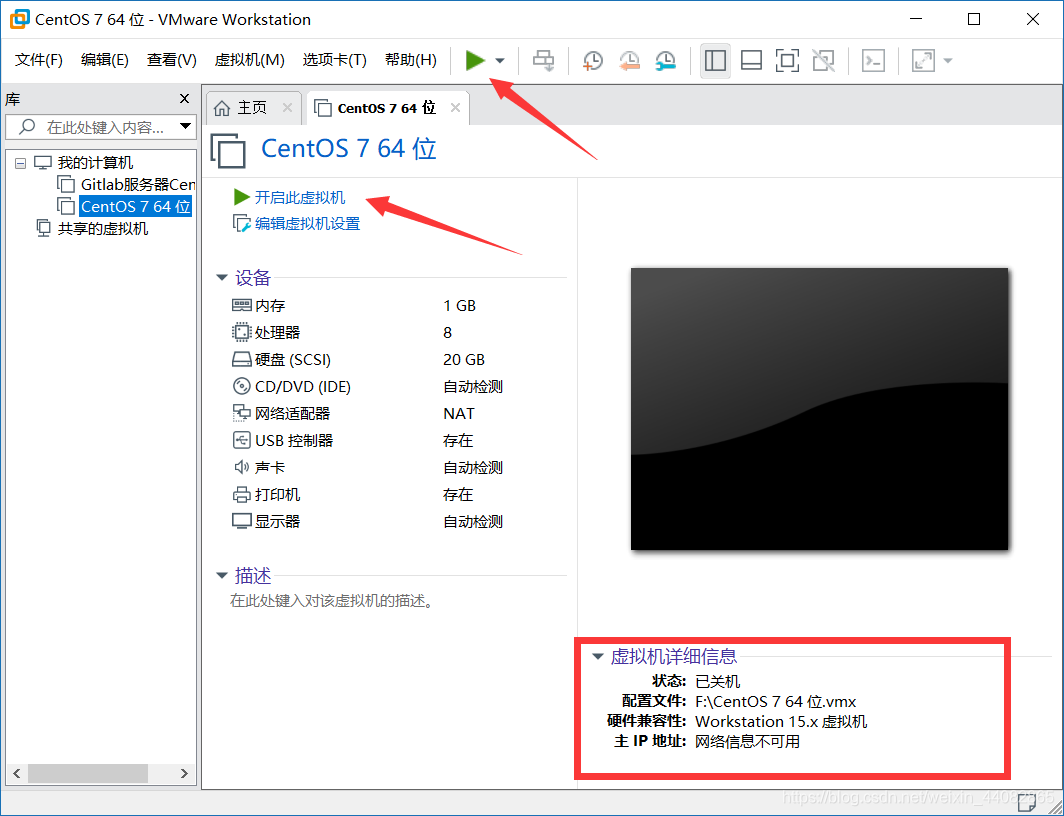Viewport: 1064px width, 816px height.
Task: Close the 主页 tab
Action: point(287,107)
